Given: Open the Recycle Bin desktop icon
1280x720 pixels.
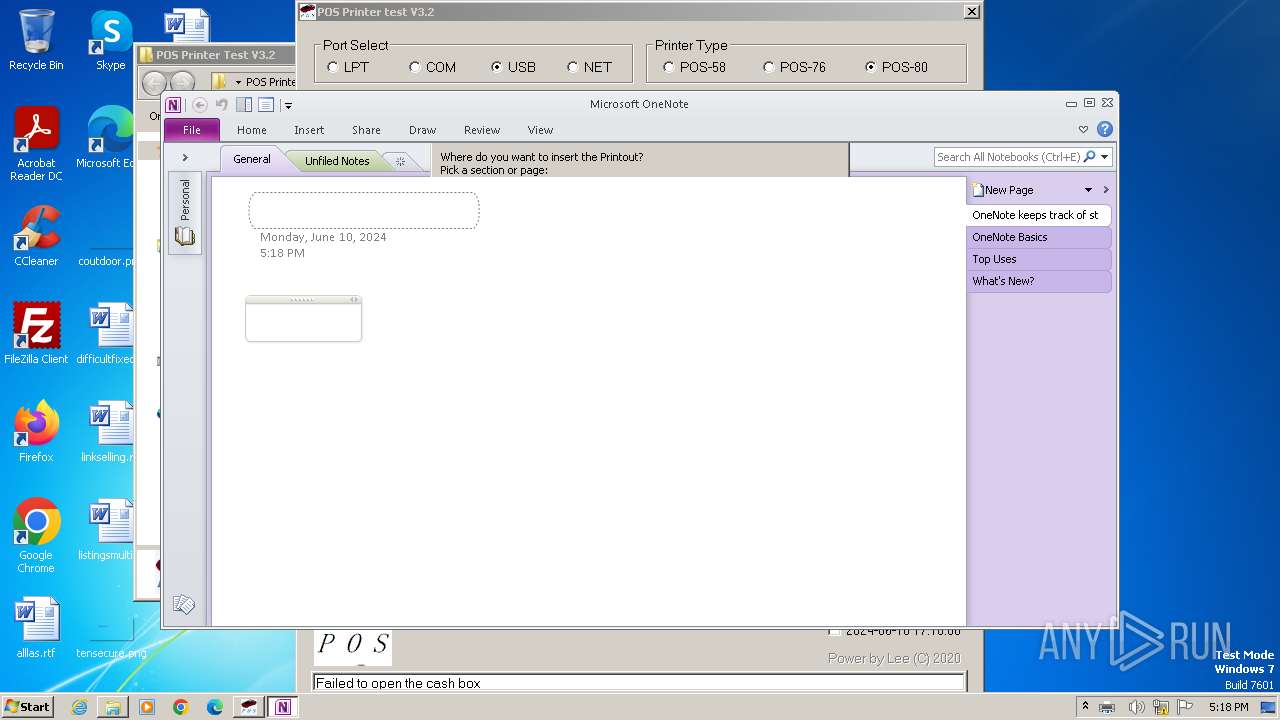Looking at the screenshot, I should [36, 40].
